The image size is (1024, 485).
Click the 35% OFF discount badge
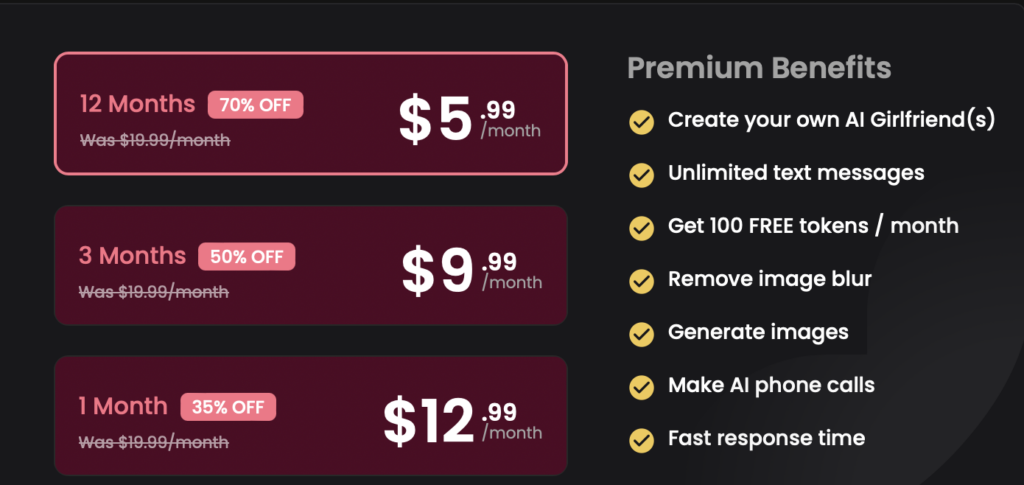pos(228,407)
